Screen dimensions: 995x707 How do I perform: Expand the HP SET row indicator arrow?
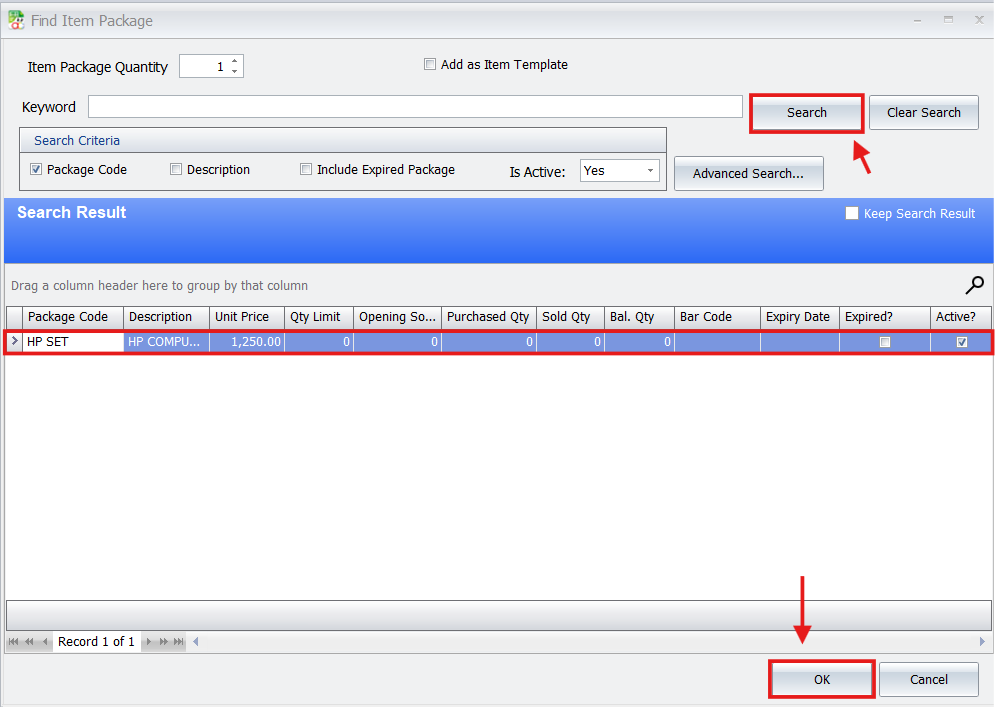(14, 342)
